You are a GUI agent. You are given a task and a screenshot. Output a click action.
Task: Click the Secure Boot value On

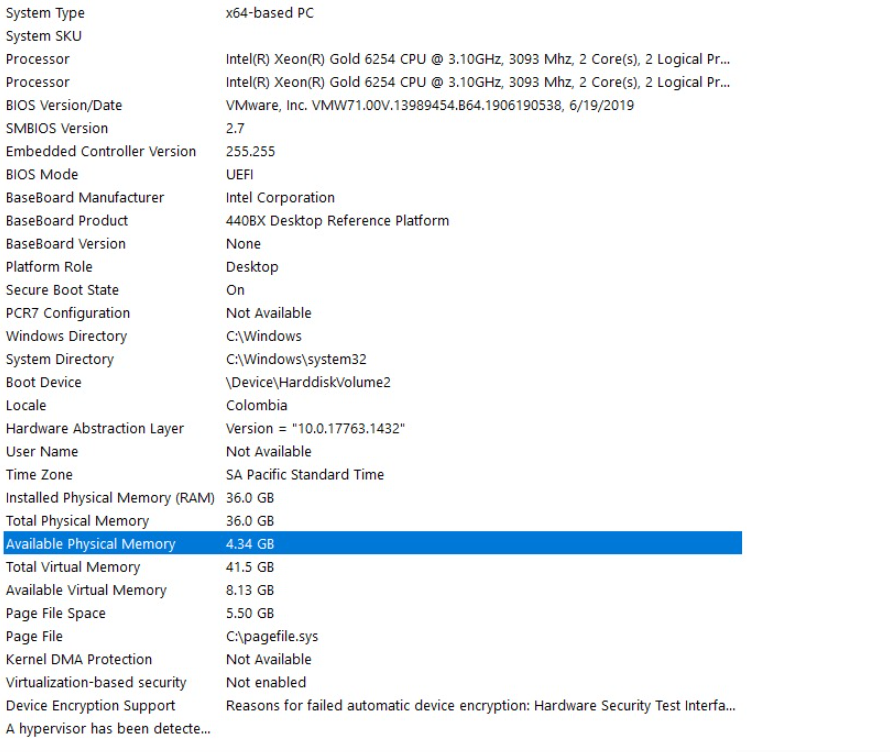(235, 290)
